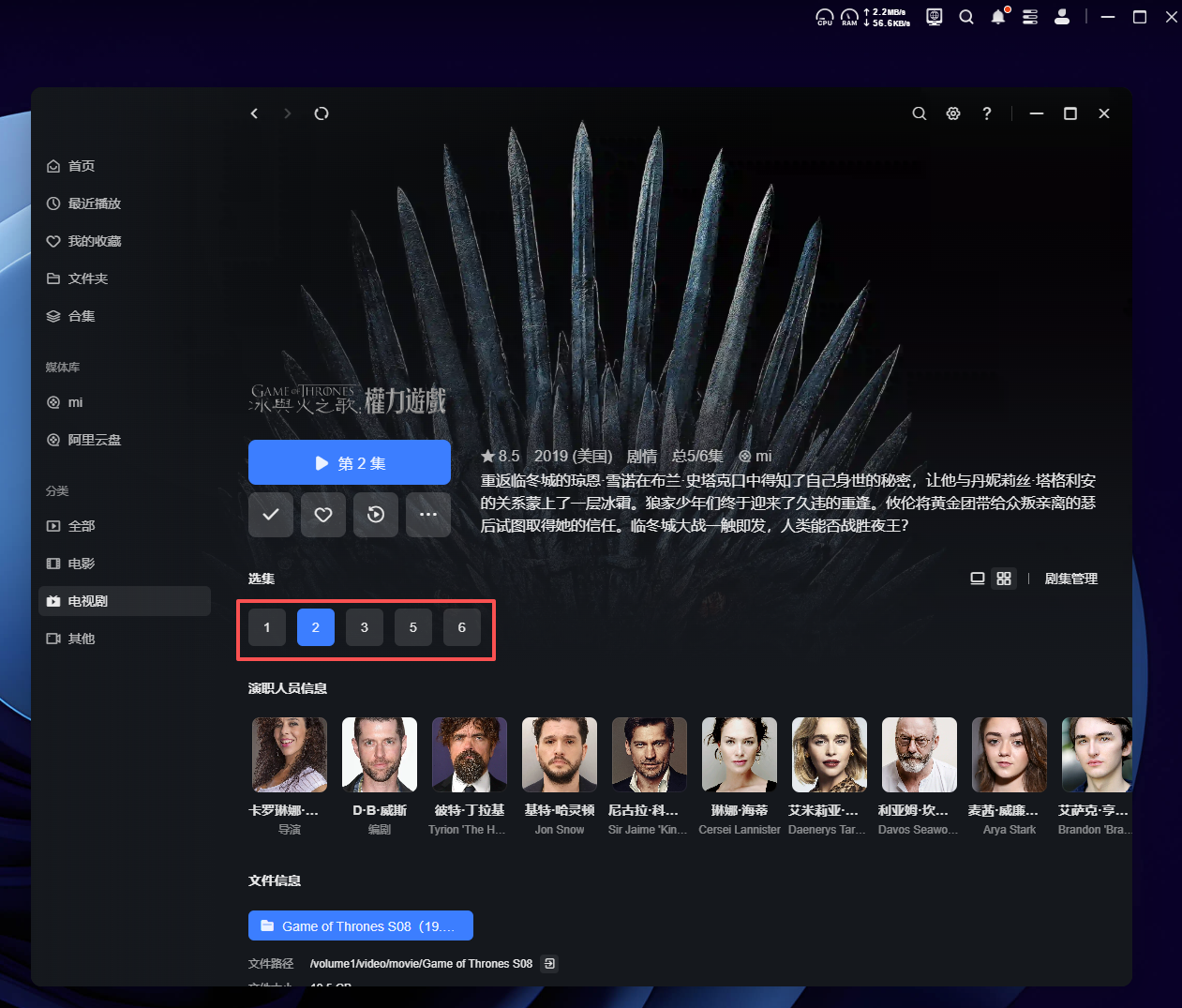Go forward with the right arrow
The width and height of the screenshot is (1182, 1008).
point(288,113)
